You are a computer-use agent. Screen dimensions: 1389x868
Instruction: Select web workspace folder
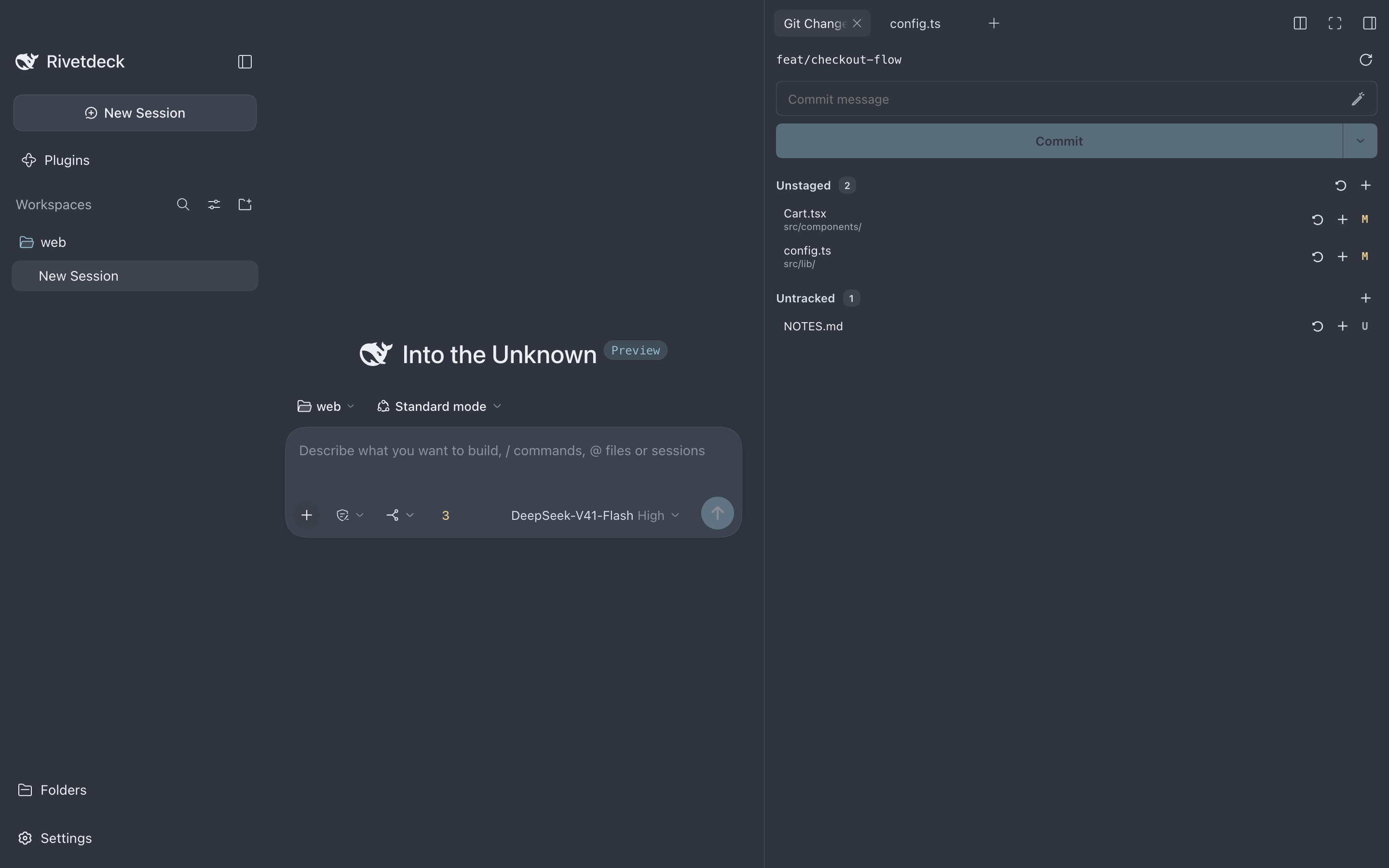(135, 242)
